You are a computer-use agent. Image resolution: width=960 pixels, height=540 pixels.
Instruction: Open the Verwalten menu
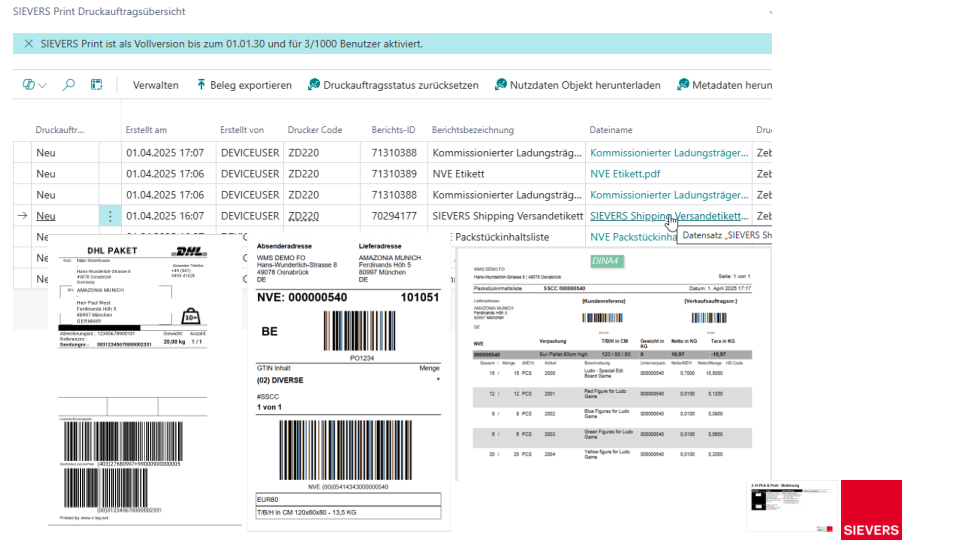pos(156,85)
